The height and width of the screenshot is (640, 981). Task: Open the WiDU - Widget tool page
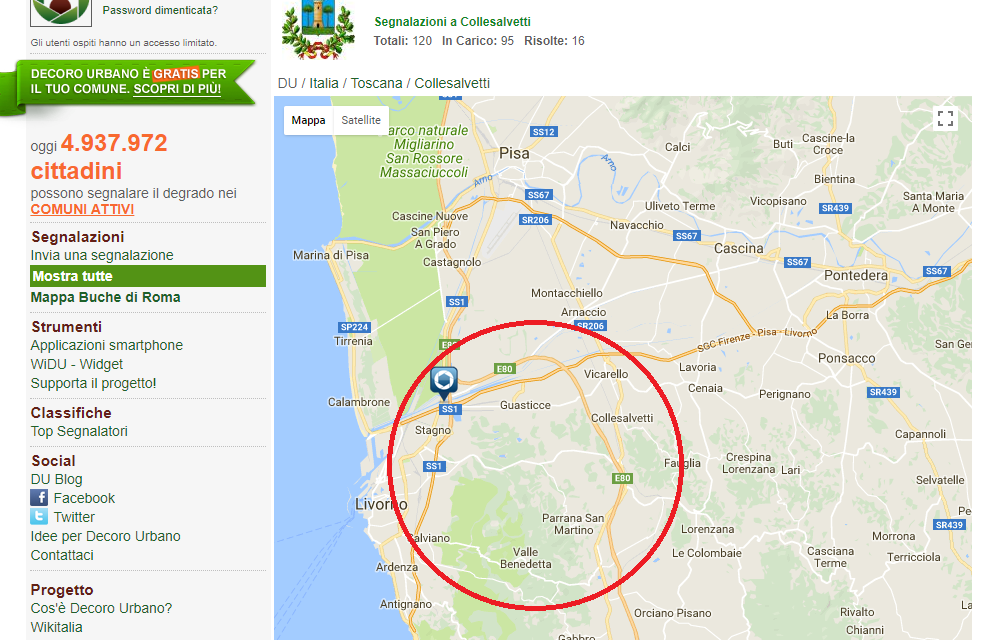[79, 364]
